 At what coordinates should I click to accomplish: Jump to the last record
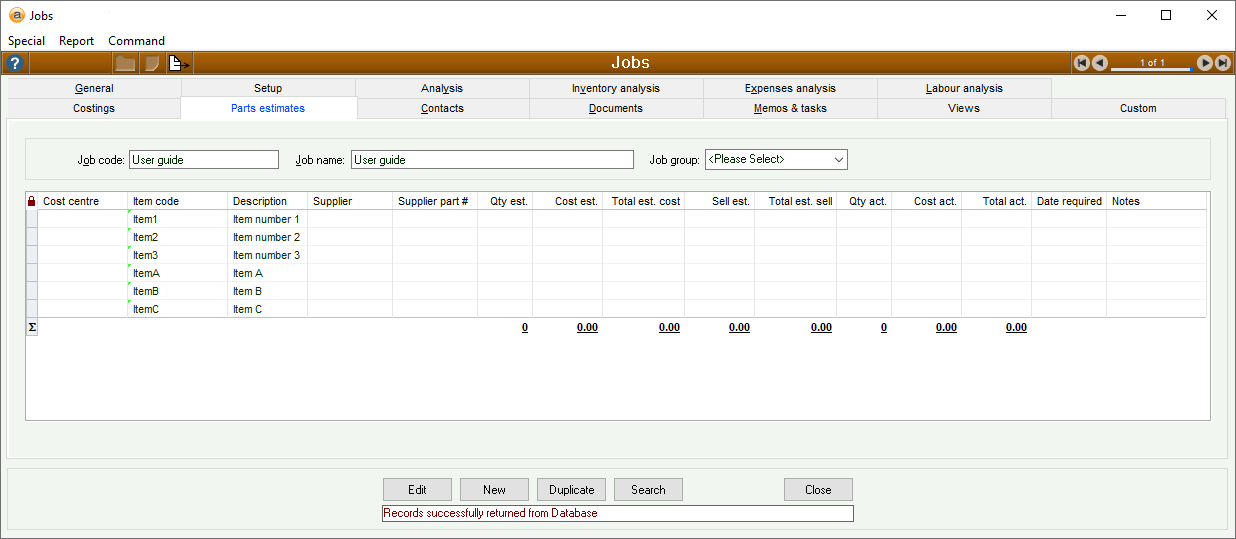tap(1222, 63)
